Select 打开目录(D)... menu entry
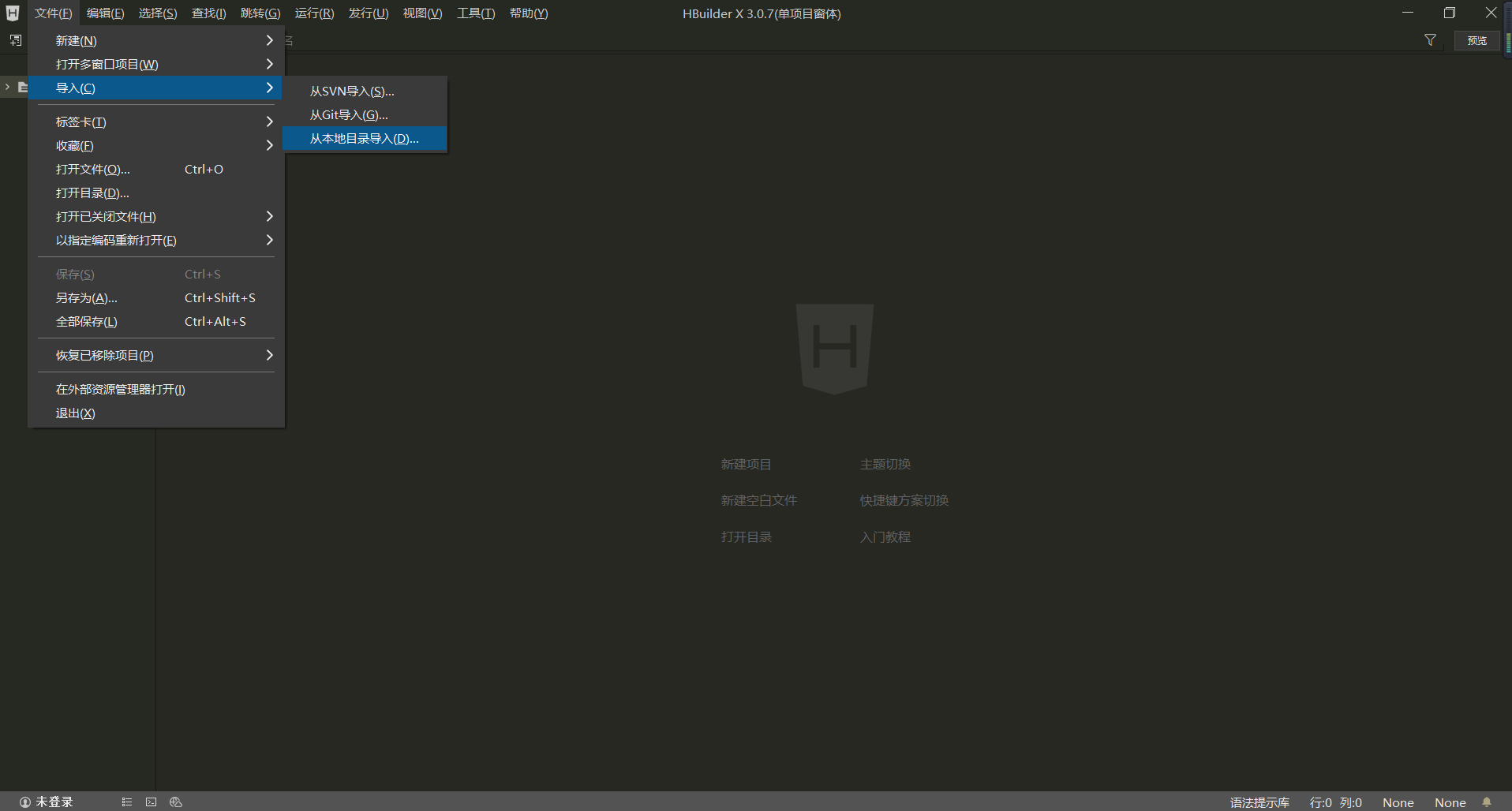This screenshot has width=1512, height=811. click(156, 192)
